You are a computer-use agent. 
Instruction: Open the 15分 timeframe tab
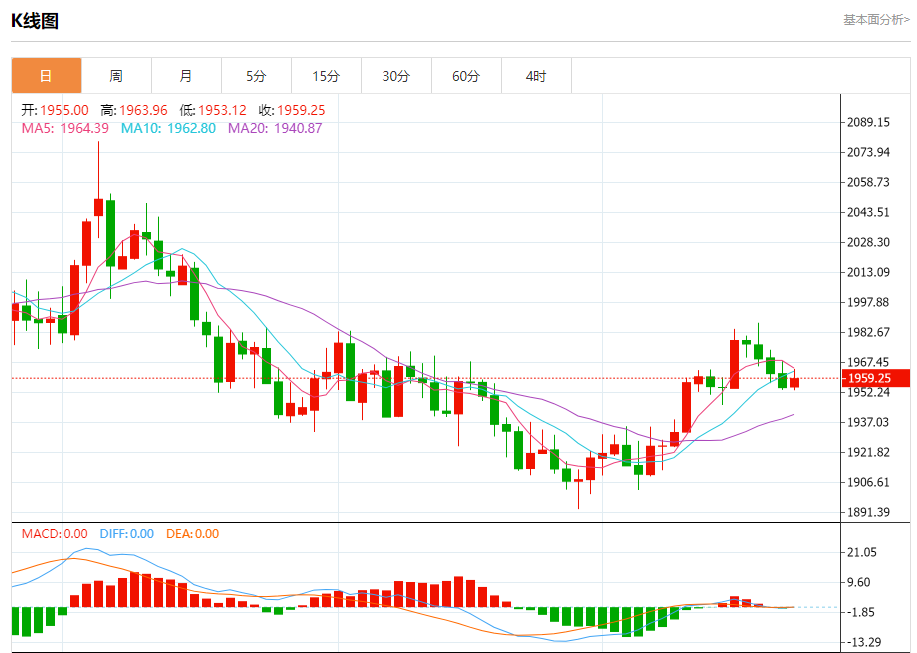[x=326, y=75]
